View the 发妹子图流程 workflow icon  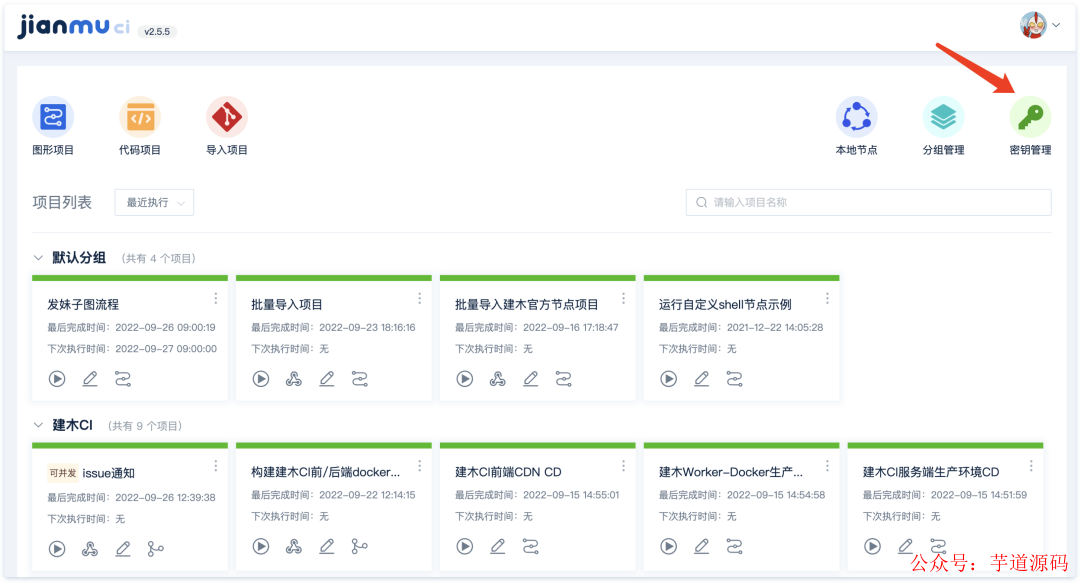tap(123, 379)
